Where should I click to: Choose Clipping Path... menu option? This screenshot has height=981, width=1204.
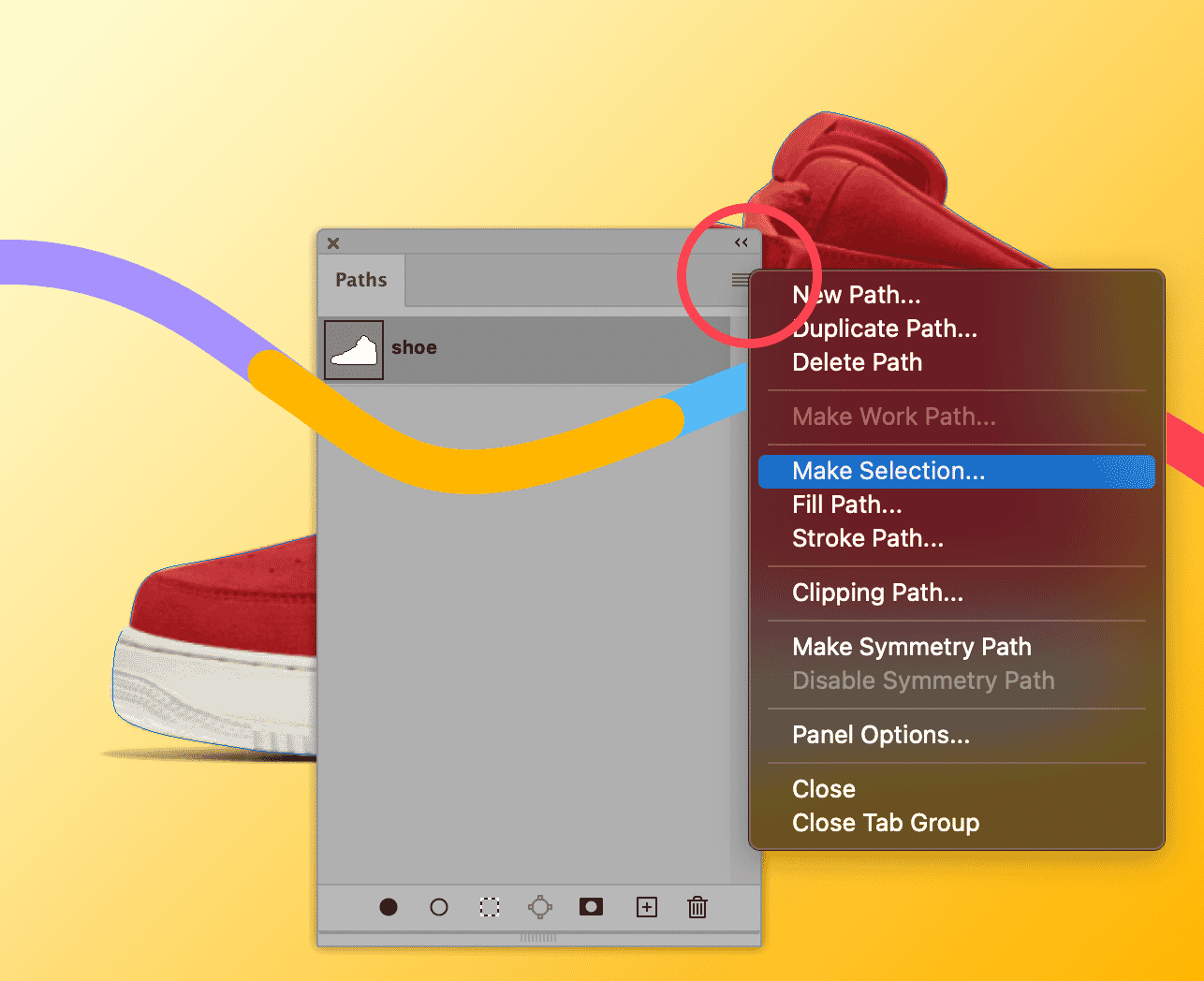coord(877,593)
